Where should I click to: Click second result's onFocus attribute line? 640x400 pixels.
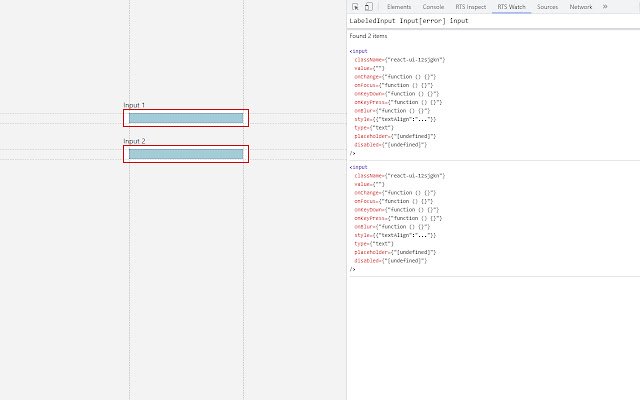tap(393, 201)
